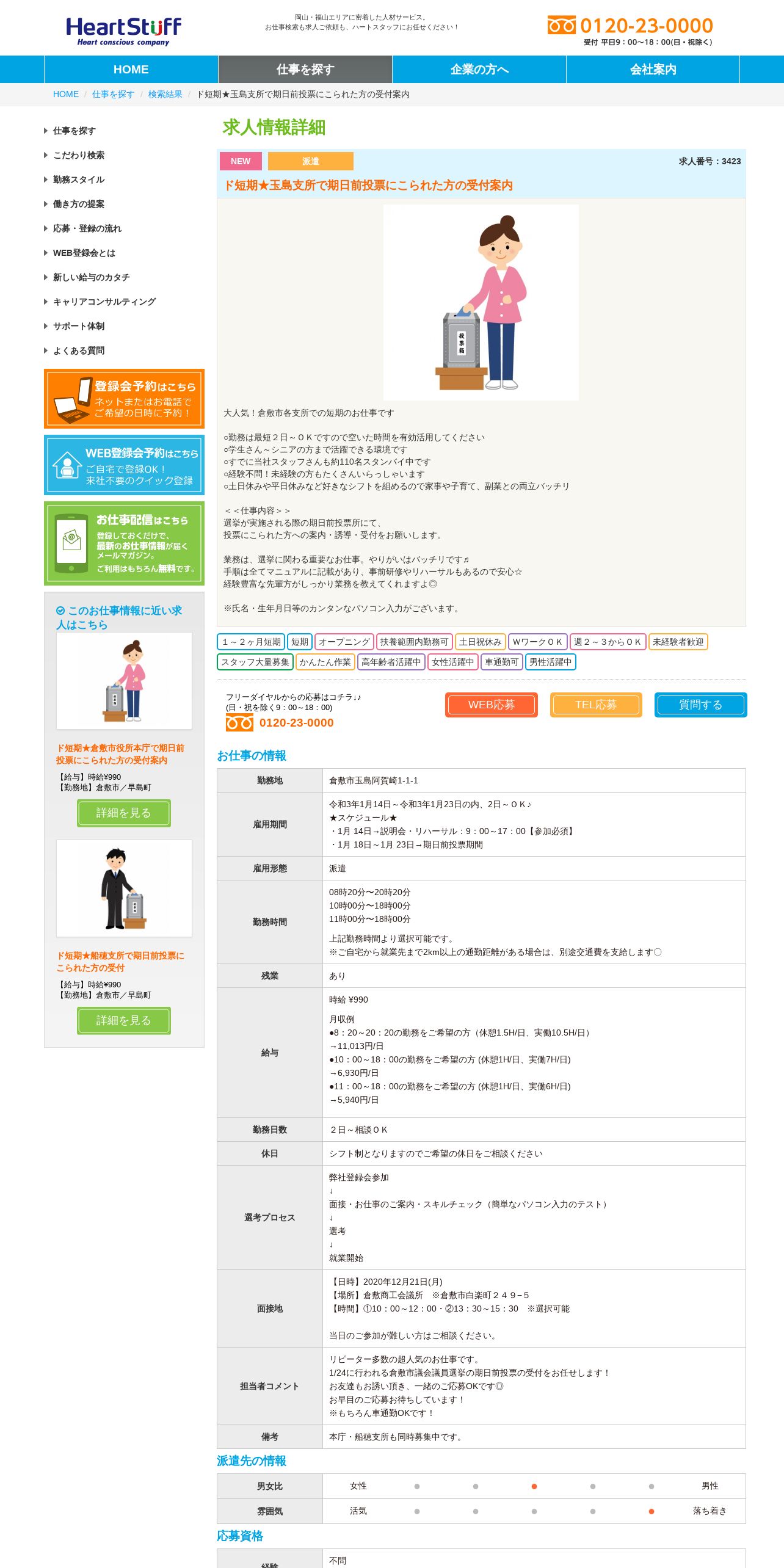Screen dimensions: 784x1568
Task: Click the 男性活躍中 tag
Action: [551, 662]
